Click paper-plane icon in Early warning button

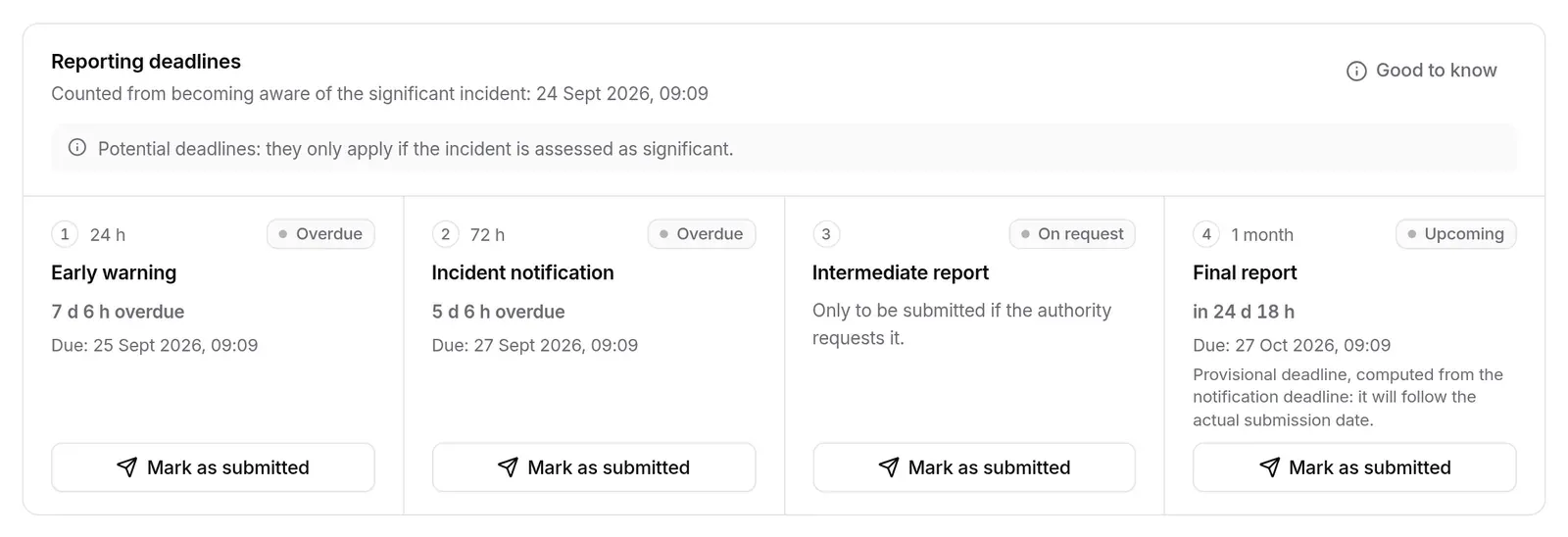point(127,467)
